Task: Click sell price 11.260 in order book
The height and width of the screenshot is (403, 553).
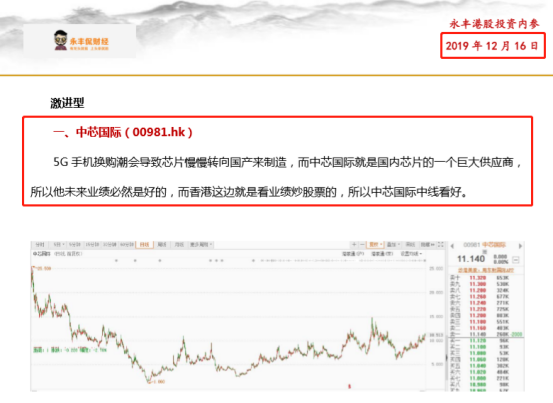Action: [x=478, y=297]
